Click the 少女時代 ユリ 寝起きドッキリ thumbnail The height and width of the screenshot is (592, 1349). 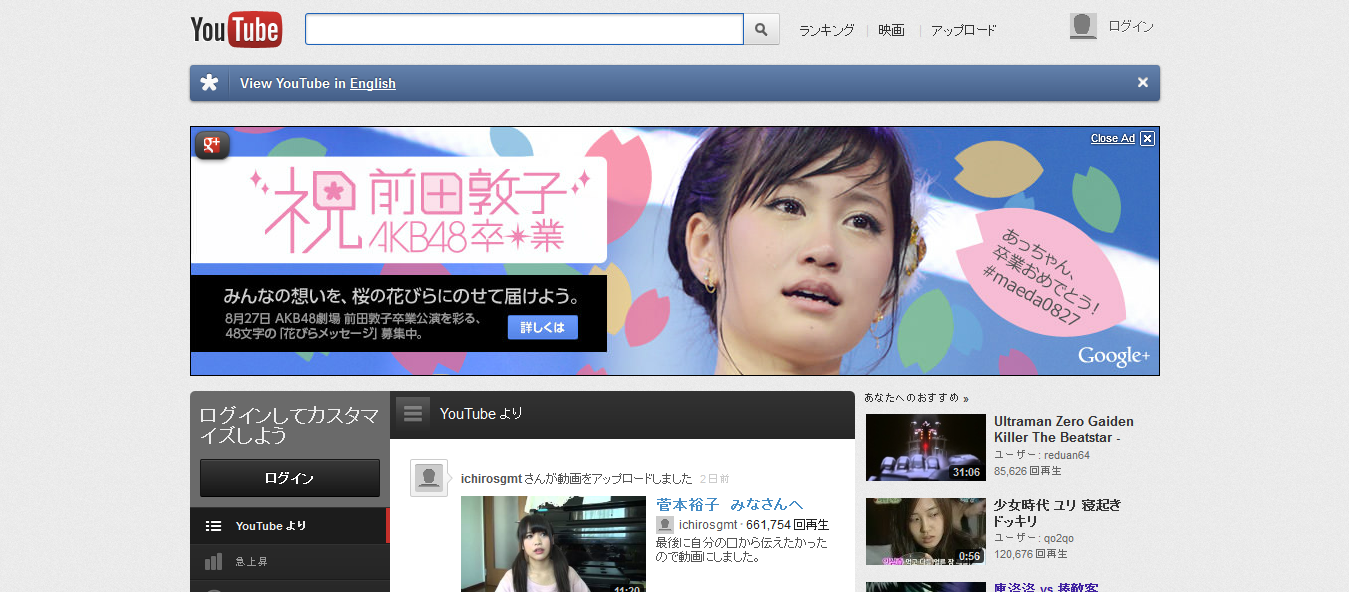(x=925, y=531)
